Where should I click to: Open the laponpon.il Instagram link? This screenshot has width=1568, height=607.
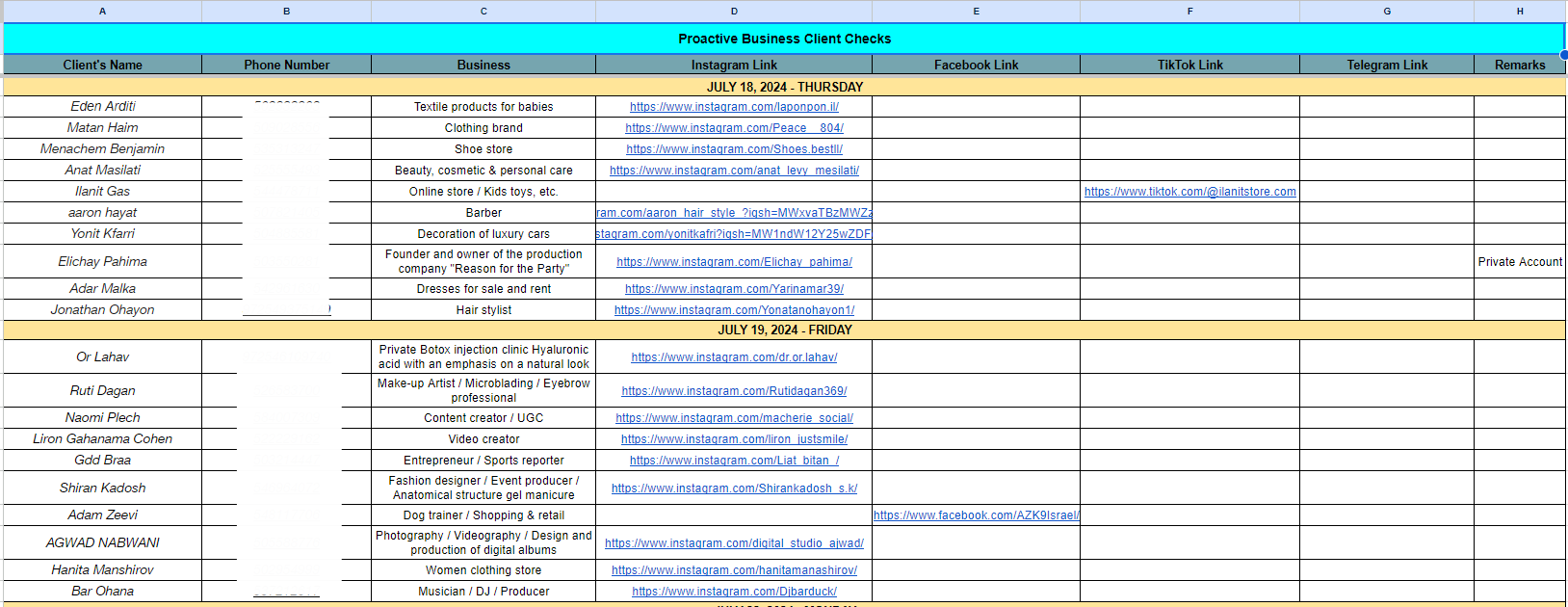click(x=734, y=107)
